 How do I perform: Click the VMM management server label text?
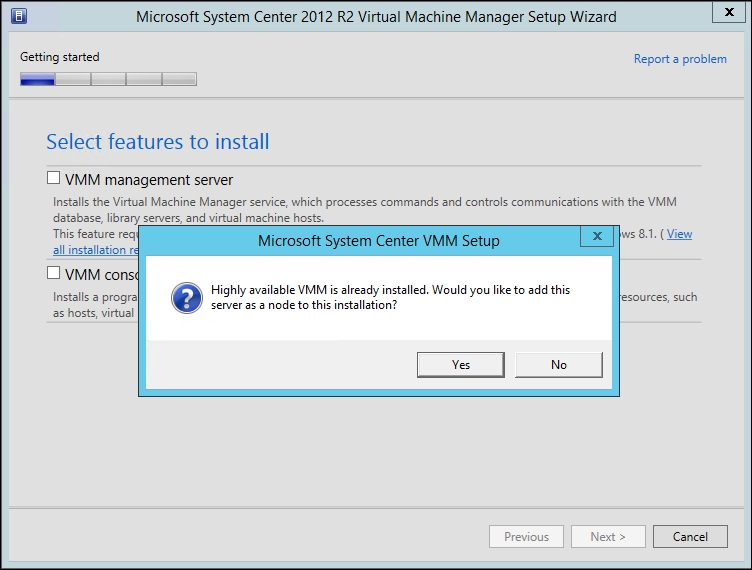(149, 180)
